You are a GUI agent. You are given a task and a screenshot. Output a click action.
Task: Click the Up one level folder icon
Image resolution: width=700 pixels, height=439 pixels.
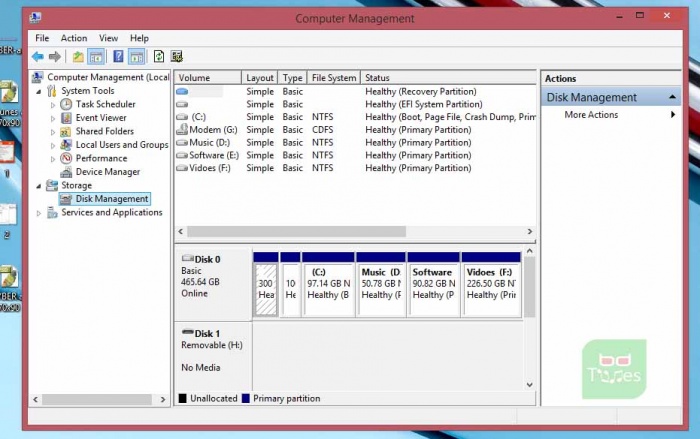pyautogui.click(x=78, y=57)
